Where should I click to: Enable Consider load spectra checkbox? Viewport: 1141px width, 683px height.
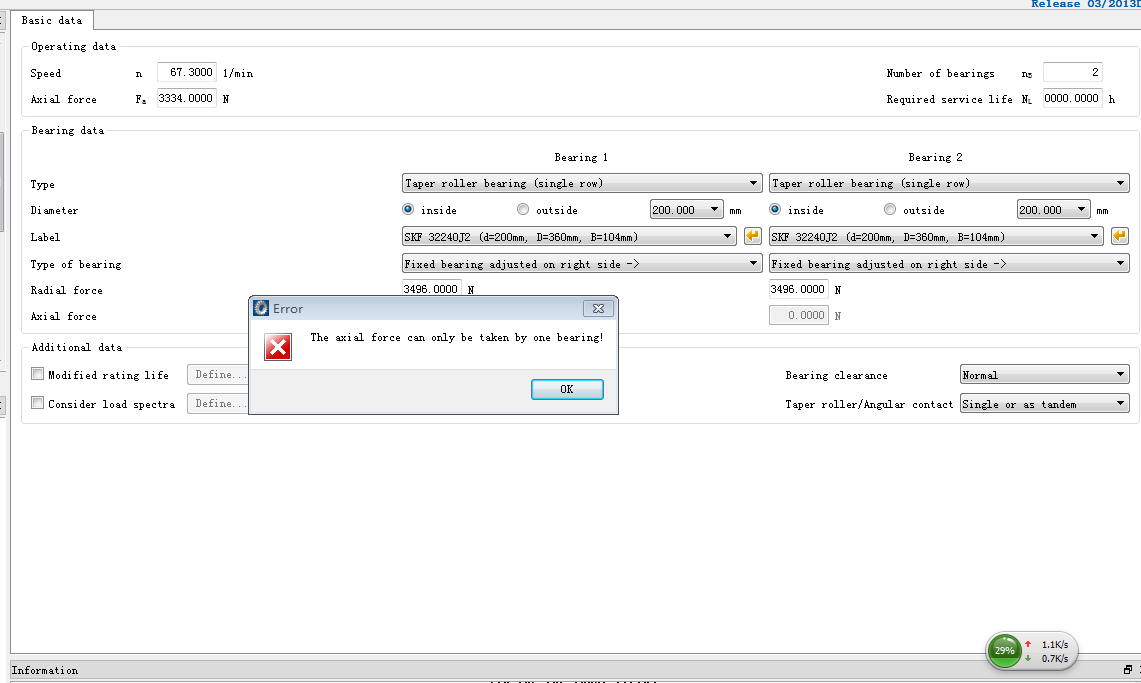38,403
